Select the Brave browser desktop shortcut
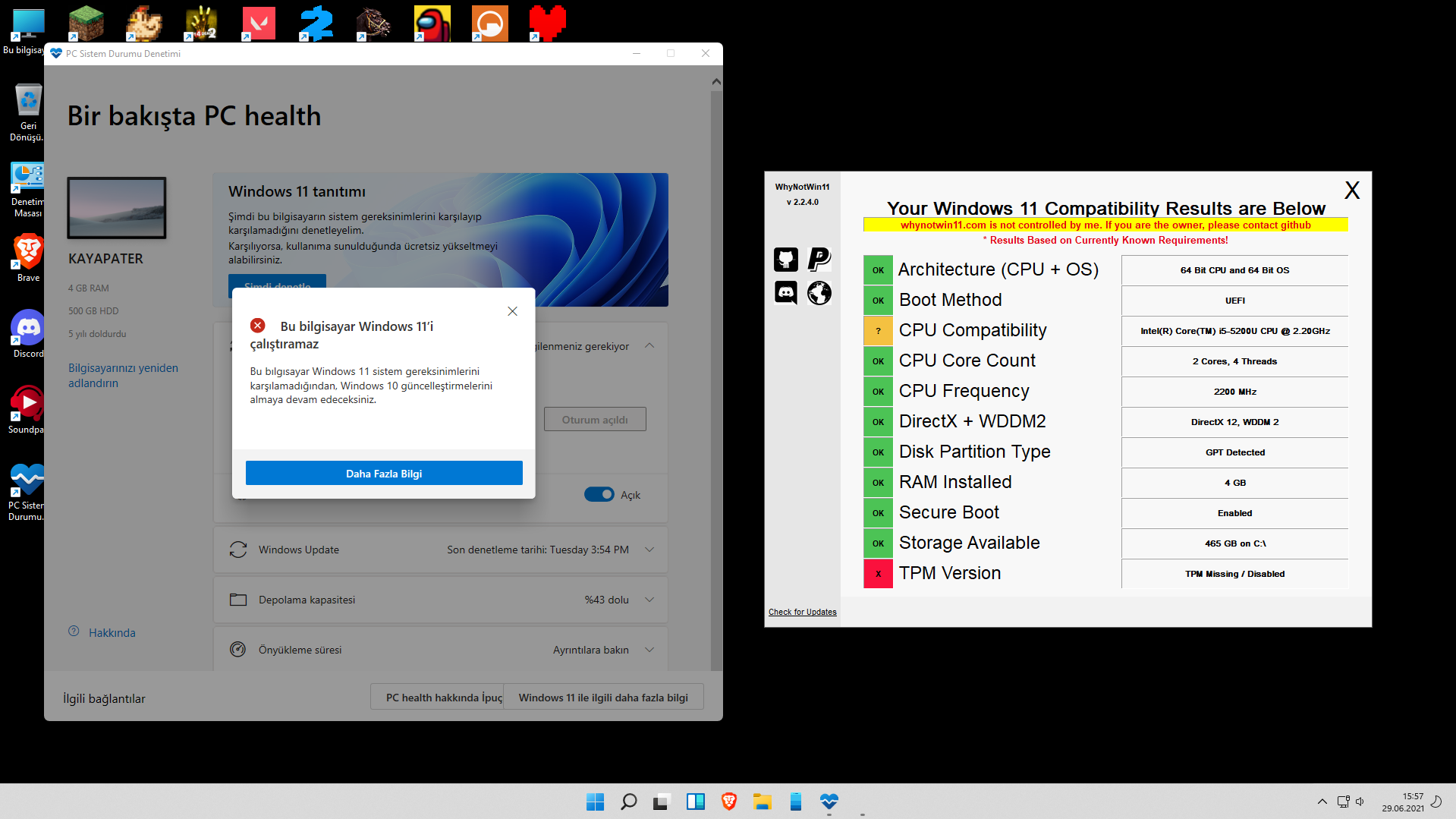This screenshot has width=1456, height=819. (27, 258)
